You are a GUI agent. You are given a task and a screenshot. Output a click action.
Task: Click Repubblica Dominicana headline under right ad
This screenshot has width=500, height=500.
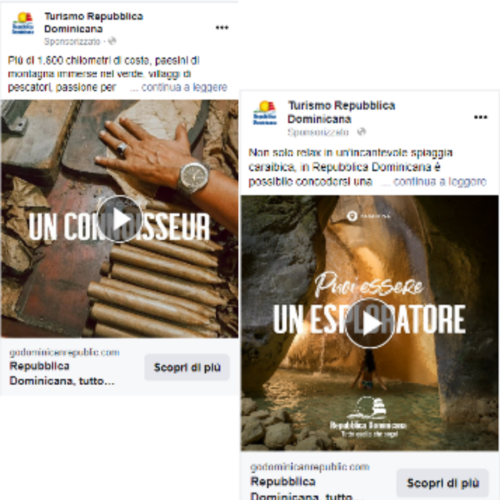pos(307,488)
